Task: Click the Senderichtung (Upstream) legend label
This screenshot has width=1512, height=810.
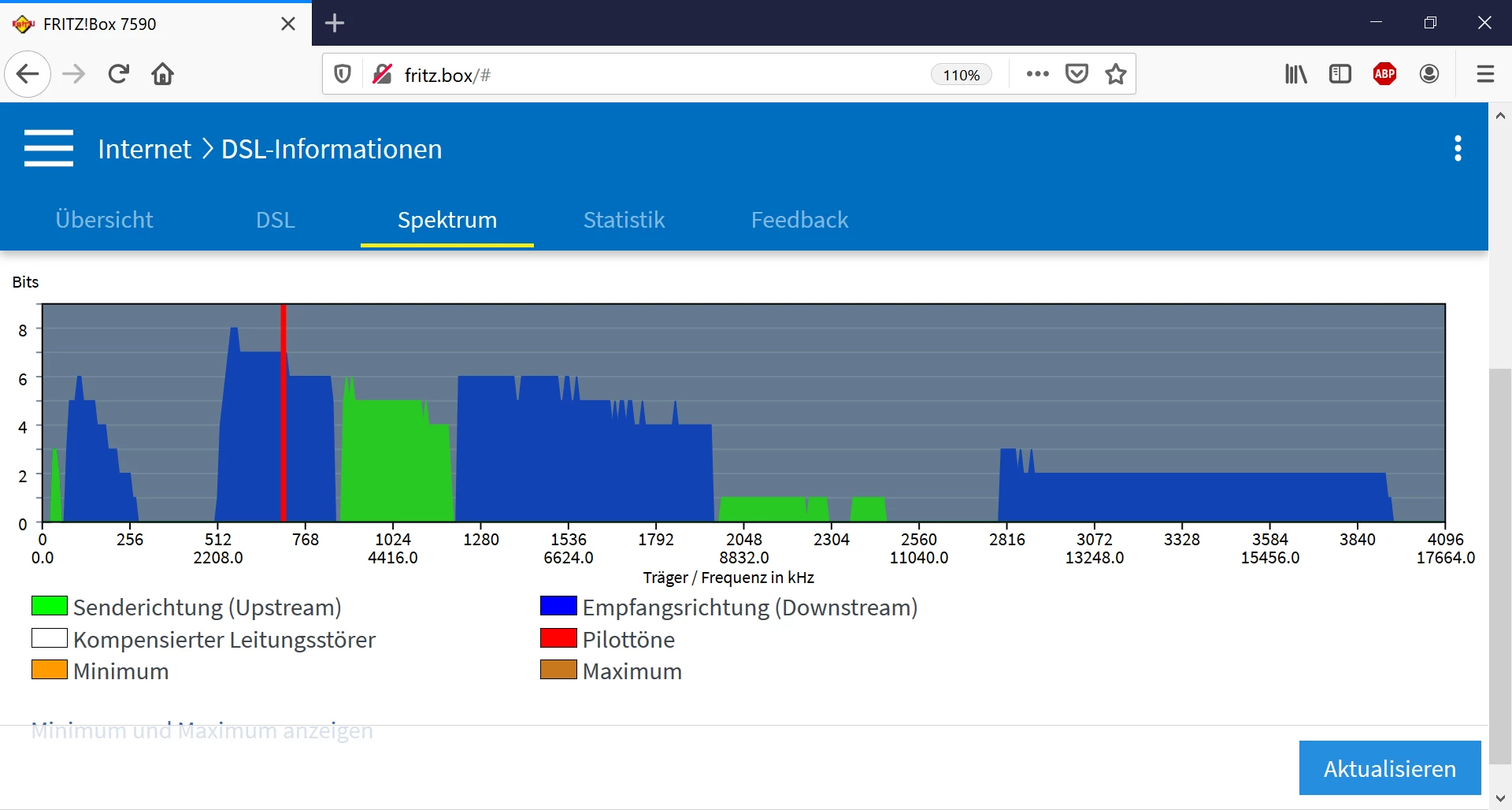Action: click(x=207, y=607)
